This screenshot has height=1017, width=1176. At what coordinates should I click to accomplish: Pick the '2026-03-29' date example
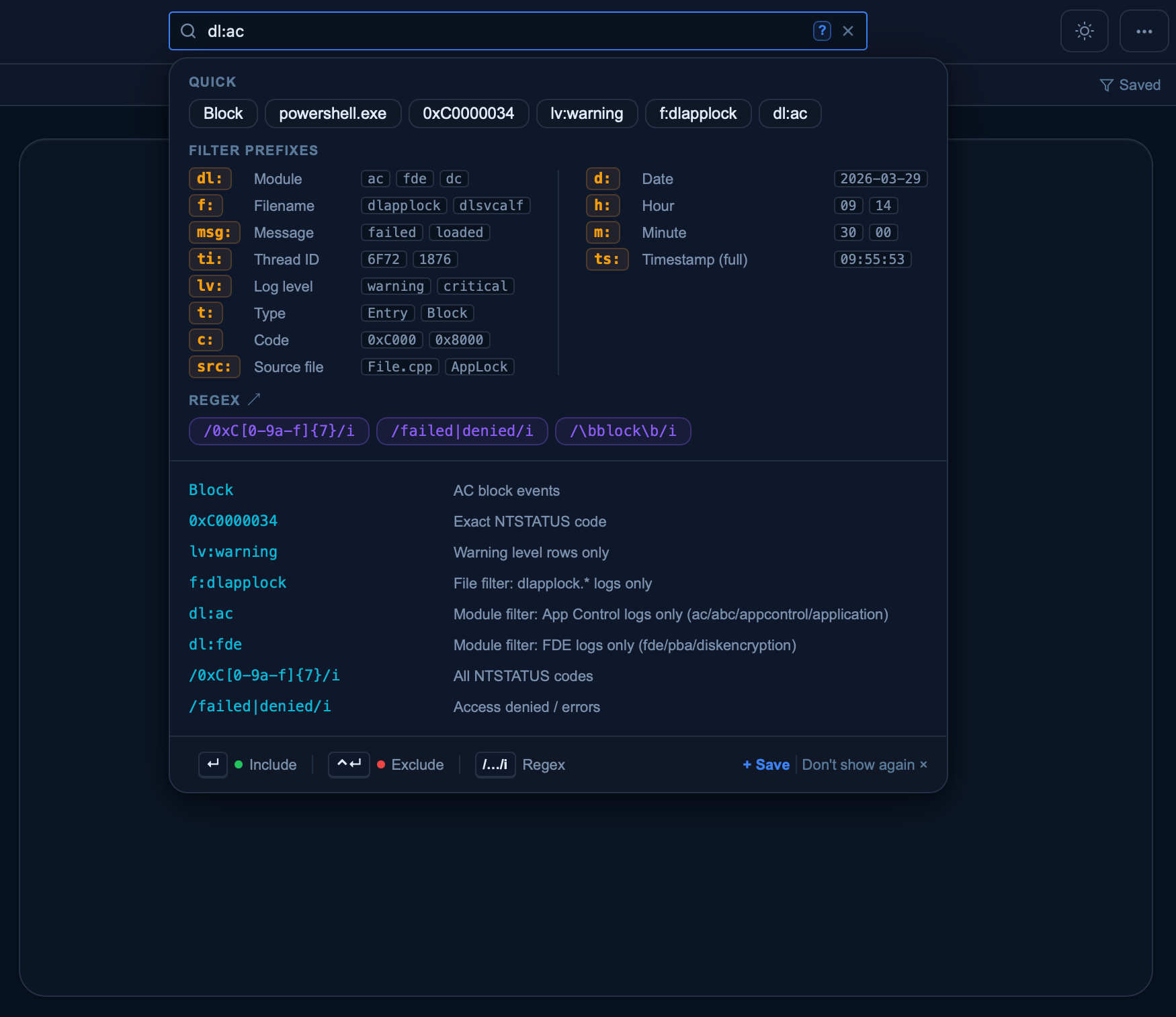(881, 179)
